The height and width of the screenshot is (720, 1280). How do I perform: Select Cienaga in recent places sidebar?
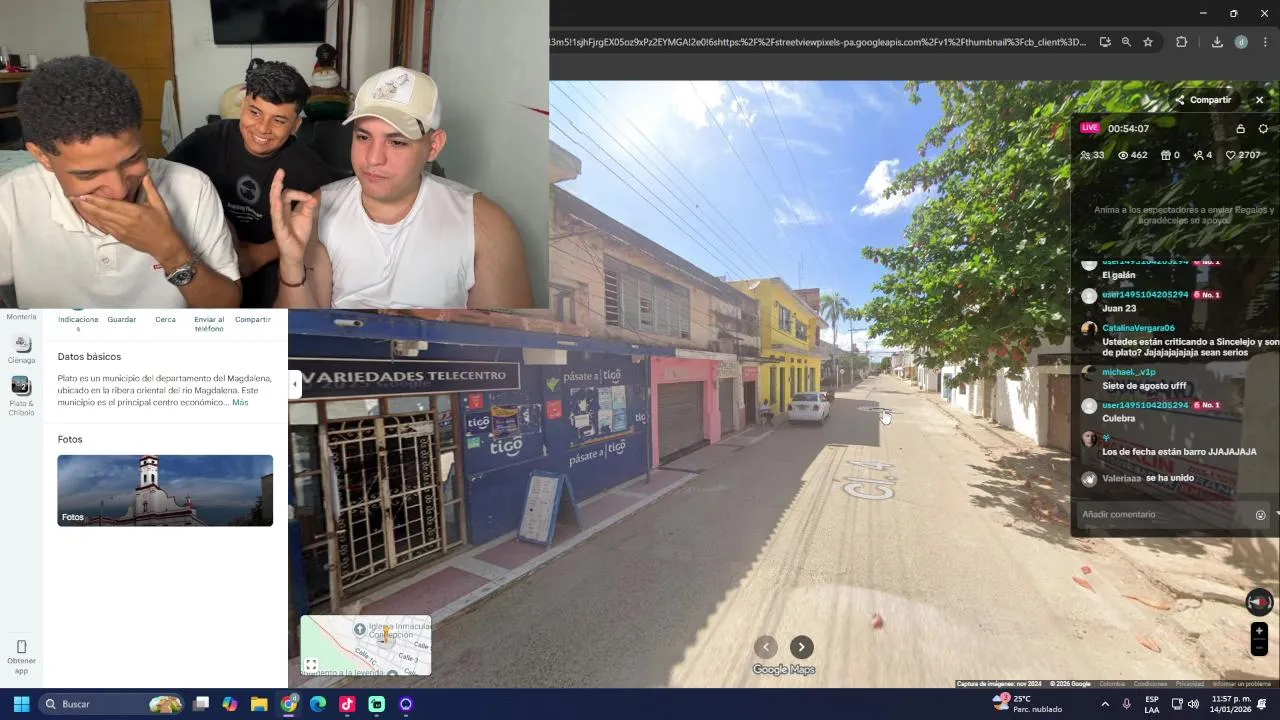point(21,350)
